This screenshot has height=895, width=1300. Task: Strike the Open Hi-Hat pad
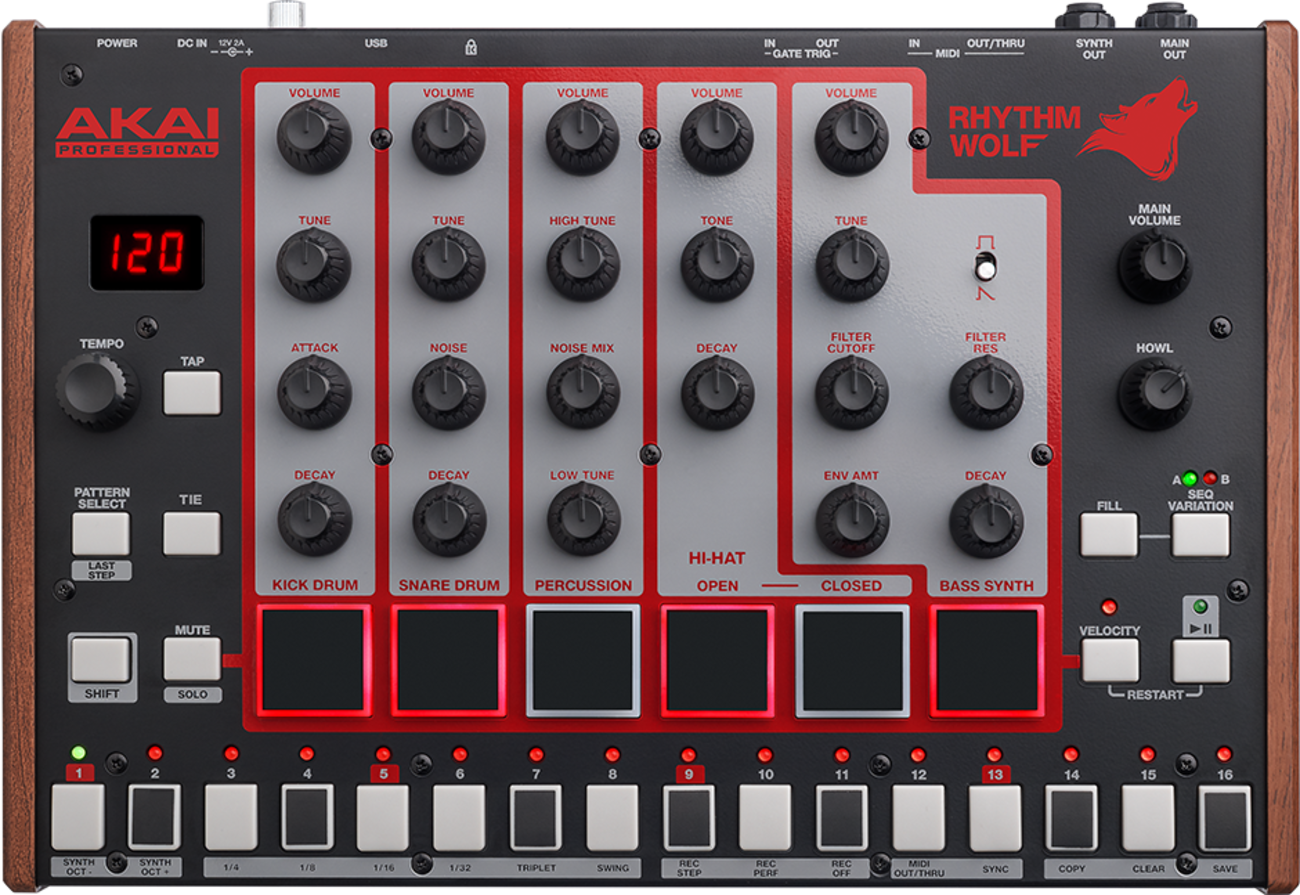[x=718, y=660]
